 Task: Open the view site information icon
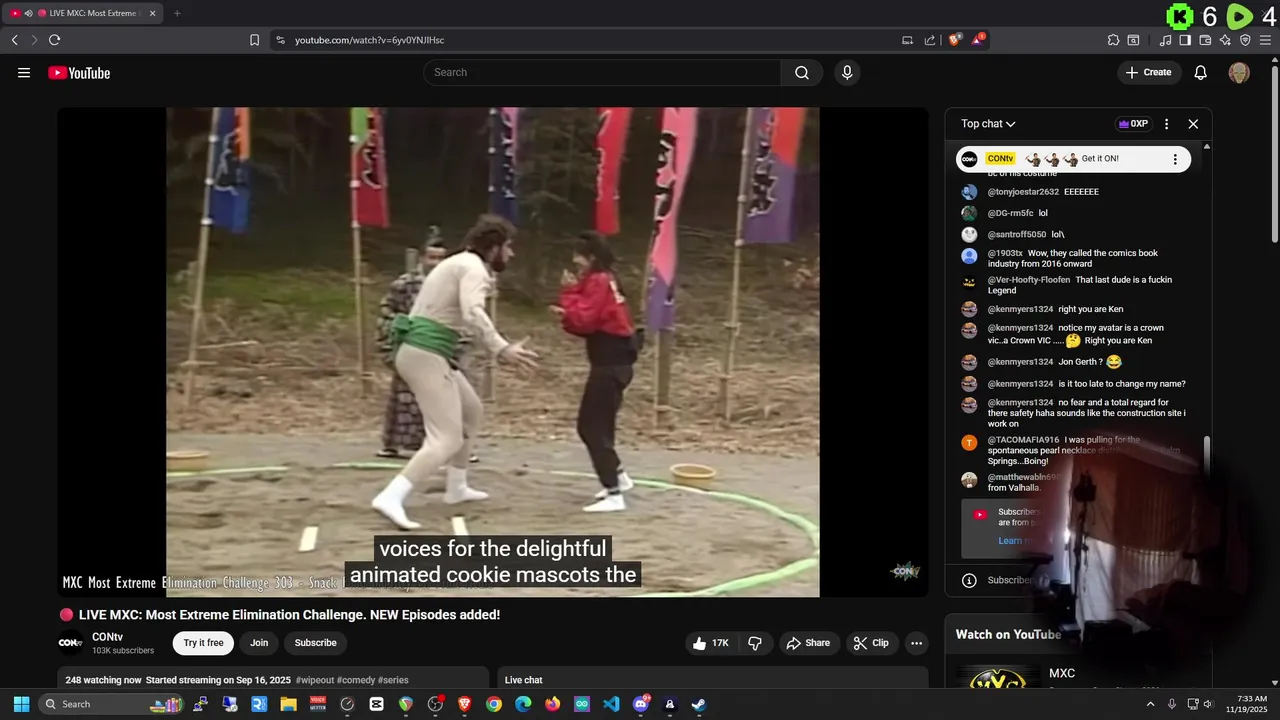pos(280,40)
